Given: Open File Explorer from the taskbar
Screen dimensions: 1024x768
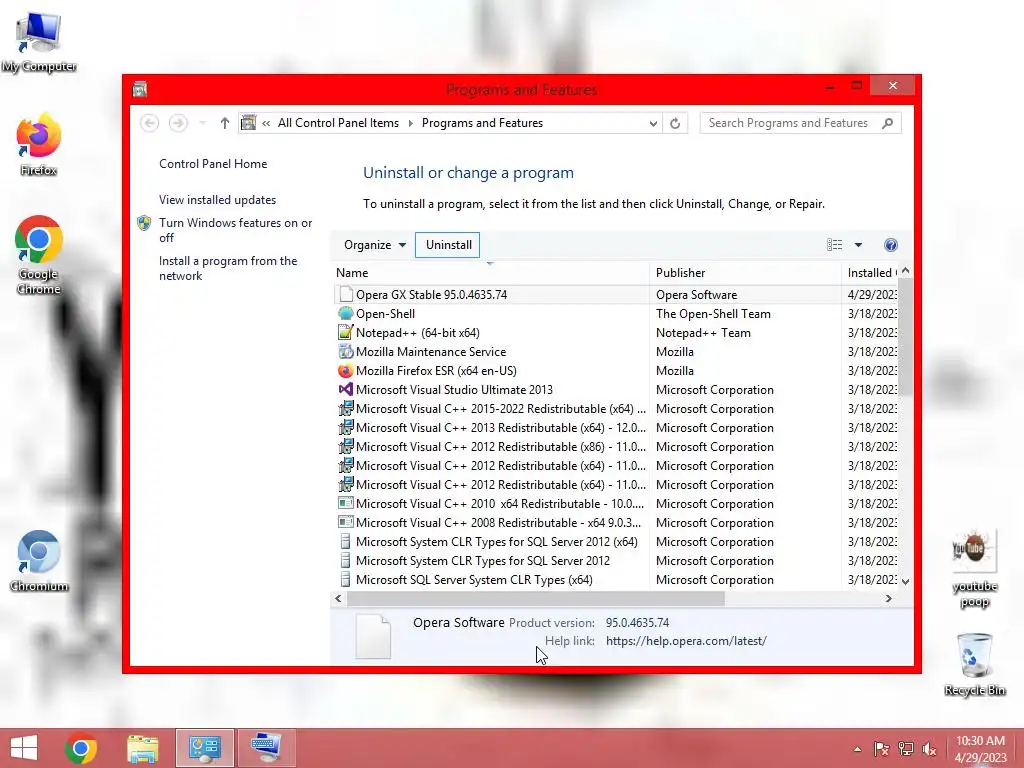Looking at the screenshot, I should (142, 748).
